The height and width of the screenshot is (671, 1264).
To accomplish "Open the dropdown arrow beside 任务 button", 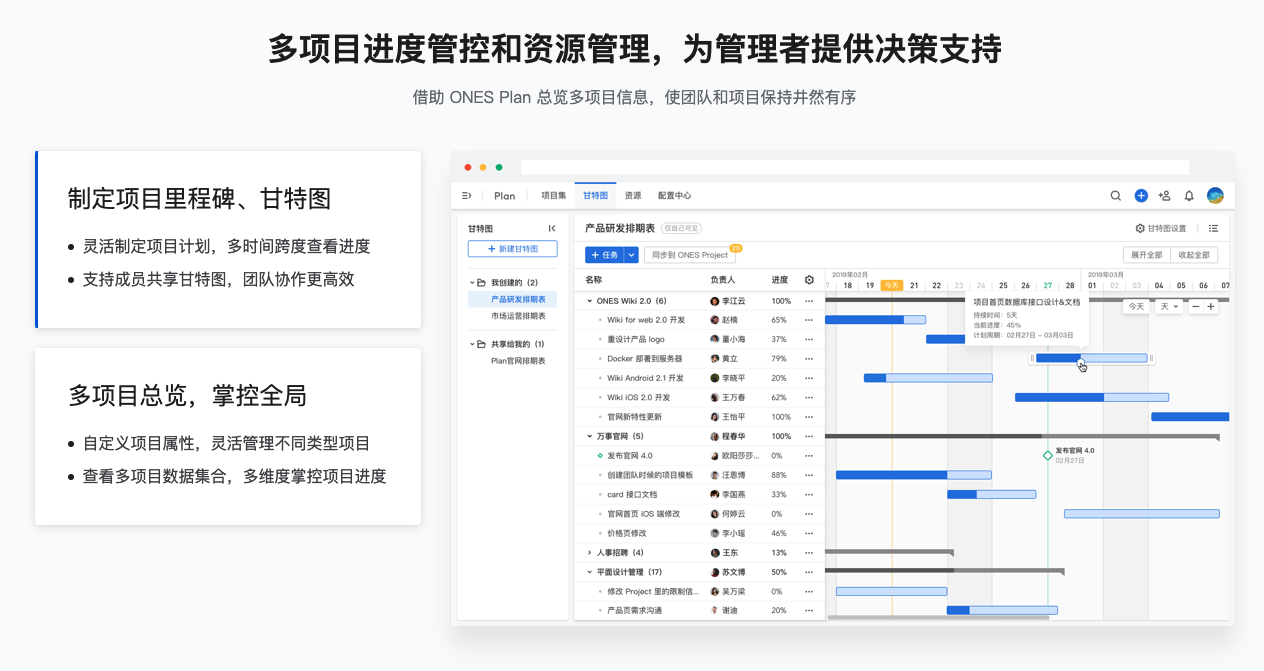I will pyautogui.click(x=631, y=255).
